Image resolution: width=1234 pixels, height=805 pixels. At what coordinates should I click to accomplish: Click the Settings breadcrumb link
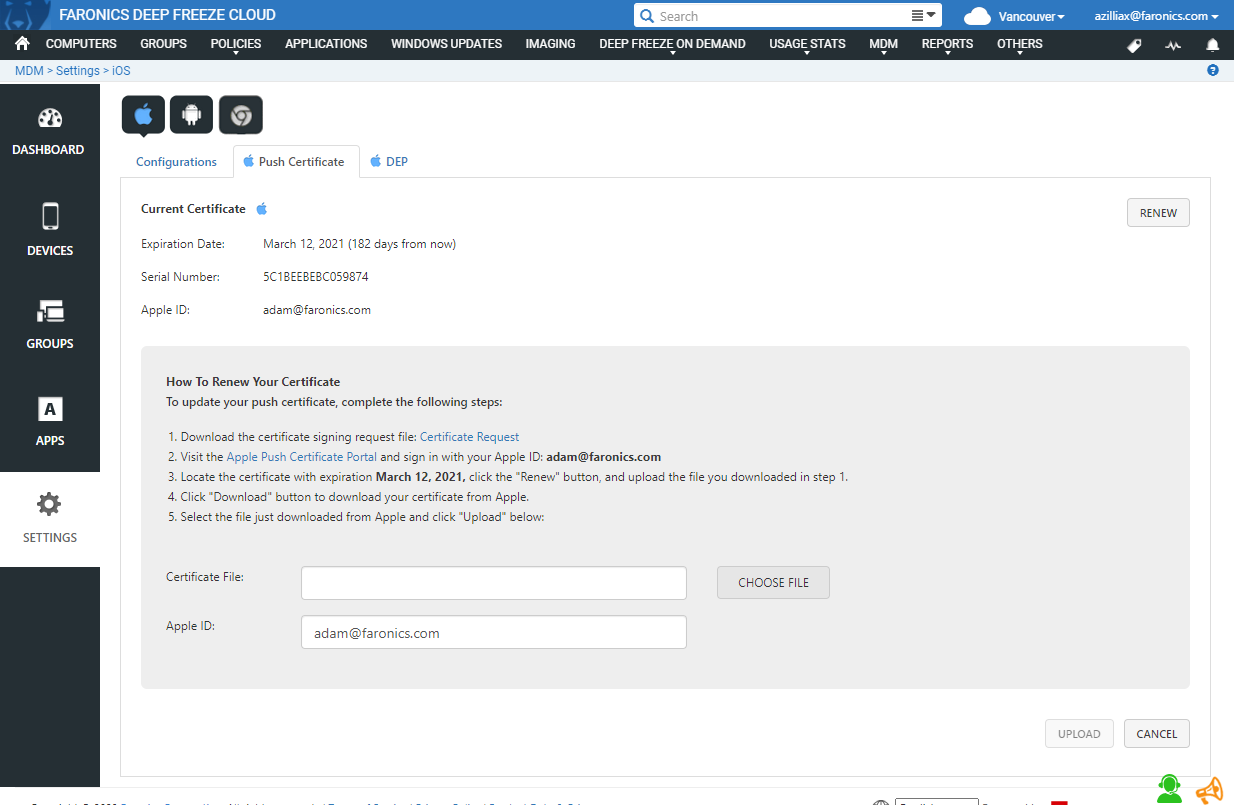click(x=78, y=71)
